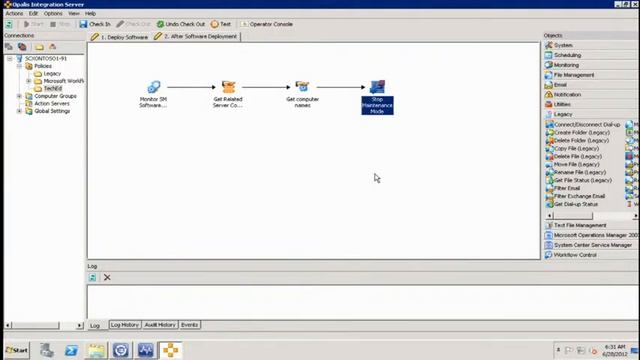
Task: Switch to Log History tab
Action: coord(124,325)
